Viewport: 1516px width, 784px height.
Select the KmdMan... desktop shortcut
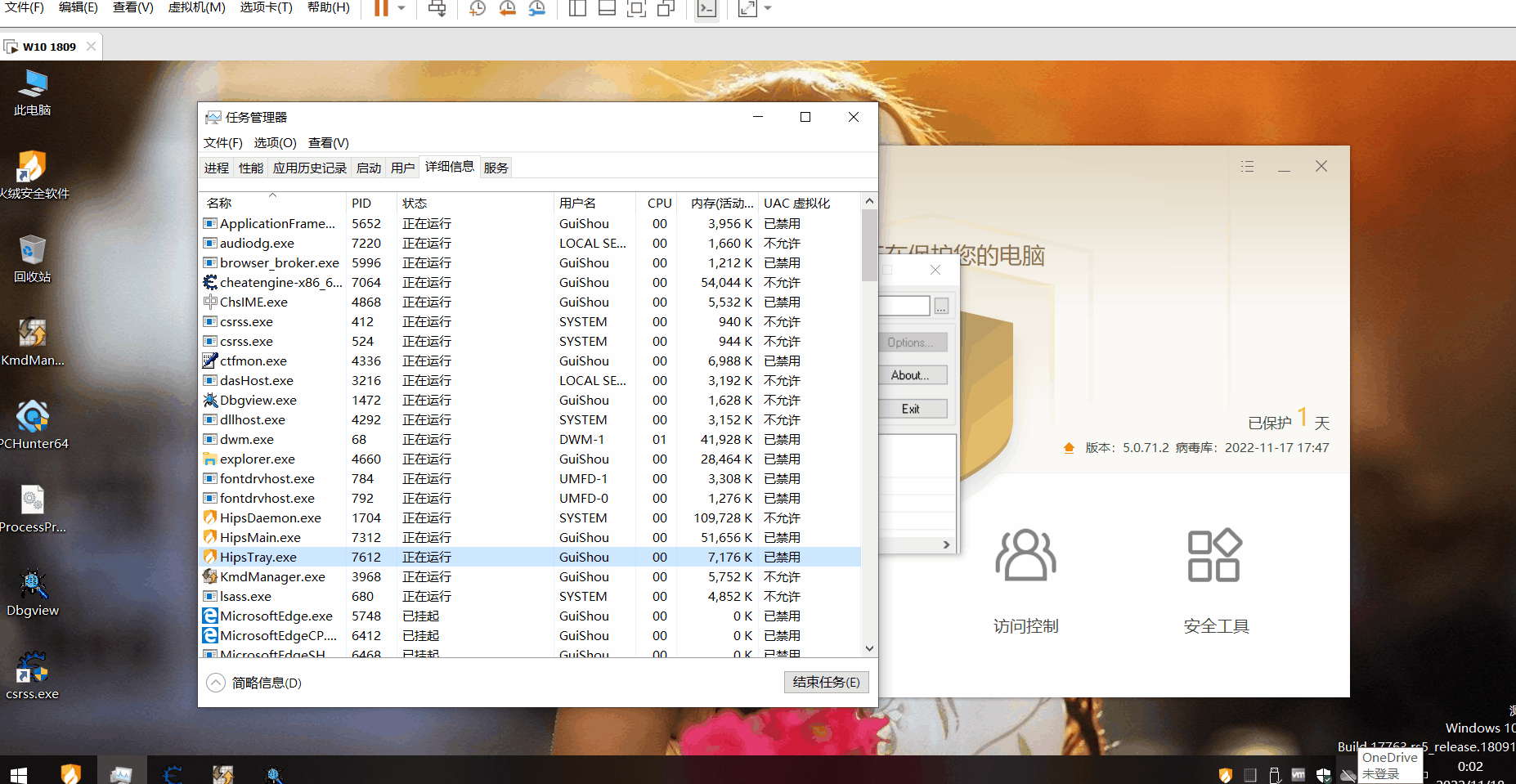coord(33,343)
